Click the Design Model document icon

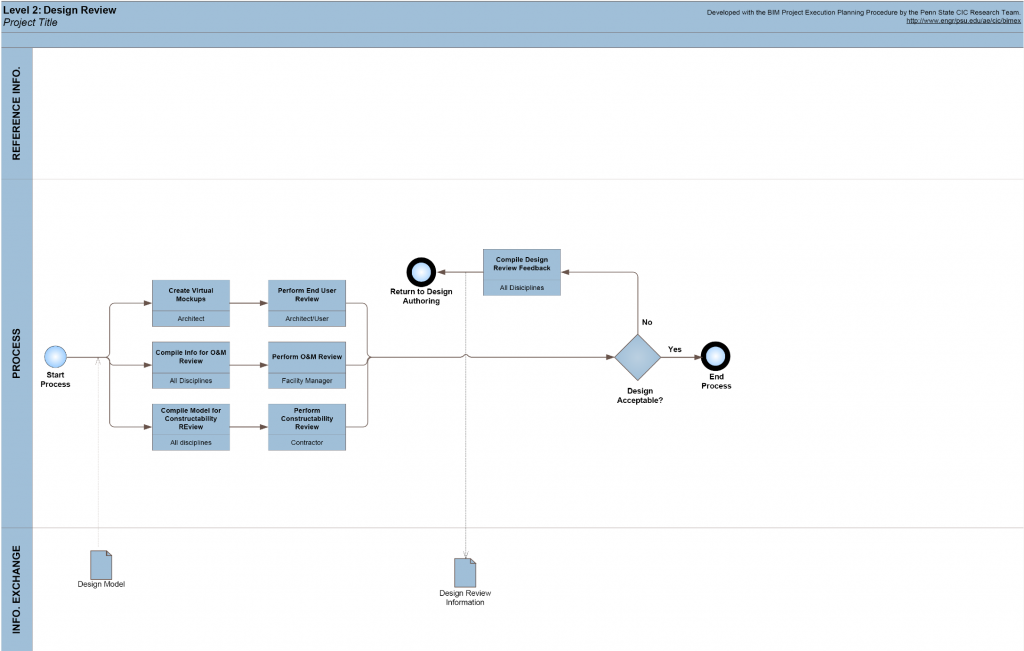[101, 564]
